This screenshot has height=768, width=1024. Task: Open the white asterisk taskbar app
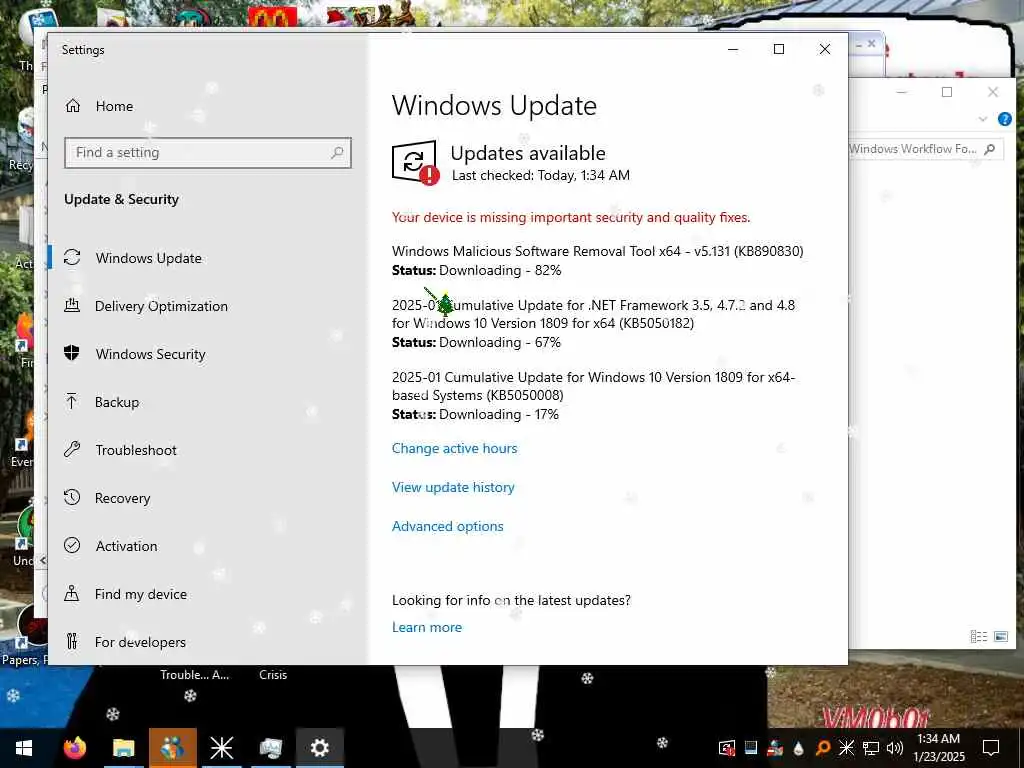pos(221,748)
